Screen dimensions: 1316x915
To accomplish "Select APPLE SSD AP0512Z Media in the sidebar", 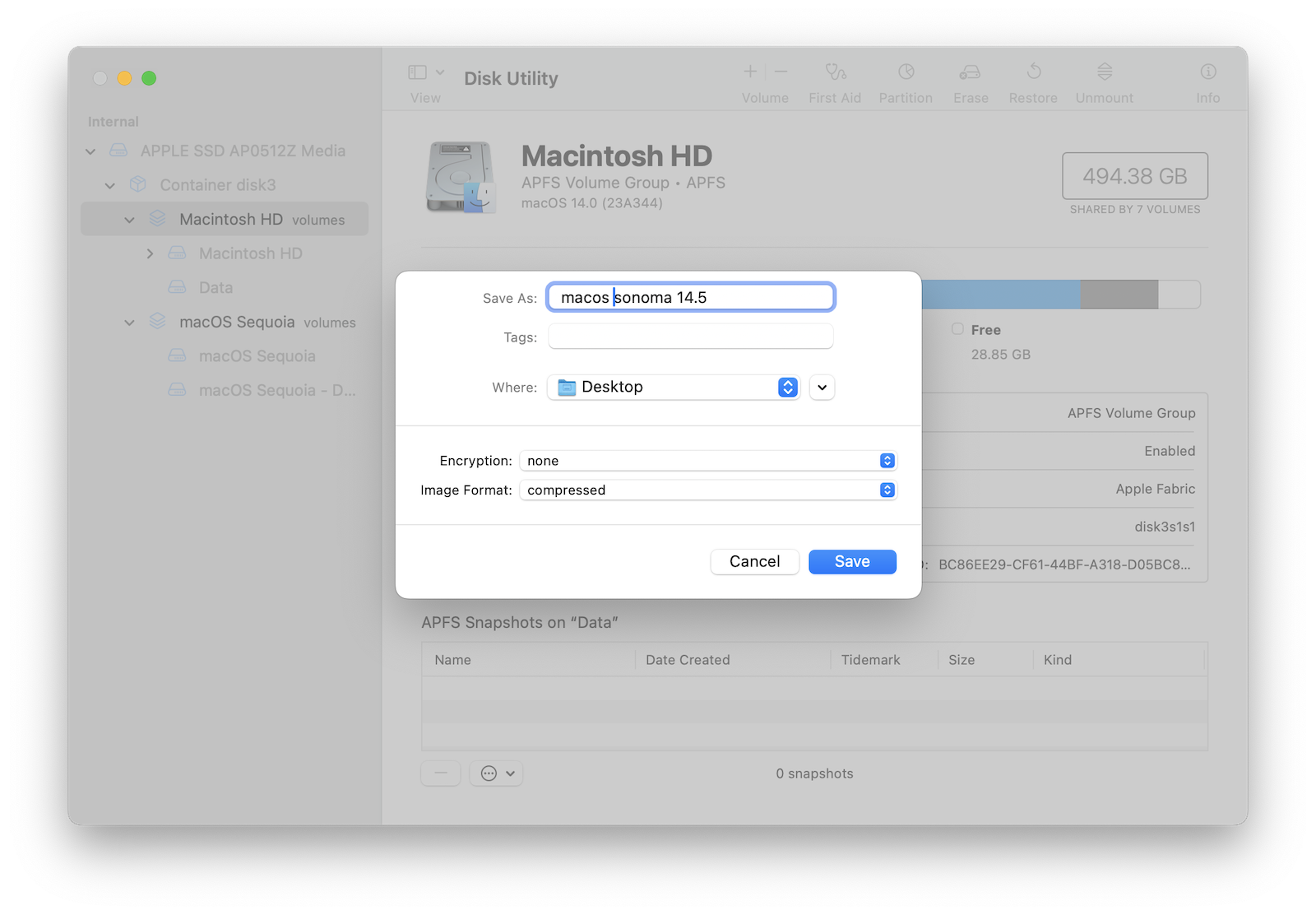I will click(224, 151).
